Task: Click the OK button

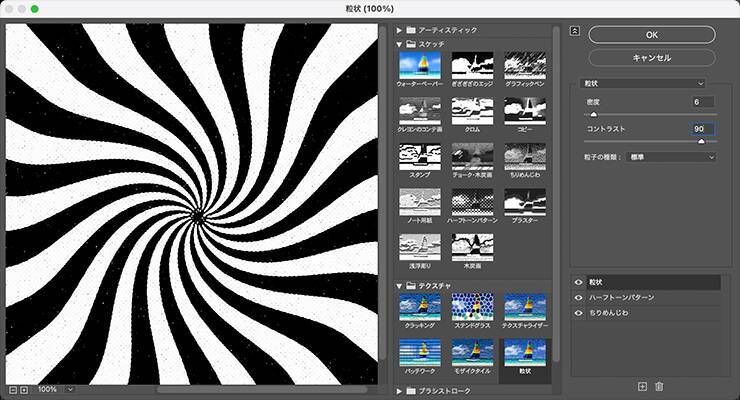Action: [651, 34]
